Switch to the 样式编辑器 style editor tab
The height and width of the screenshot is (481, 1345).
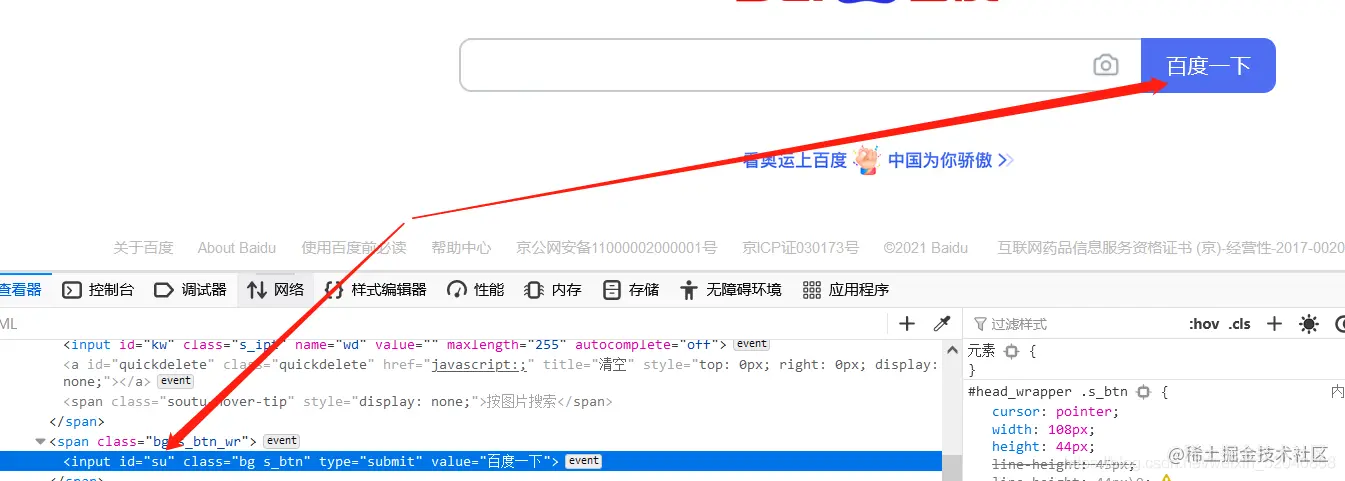[376, 290]
